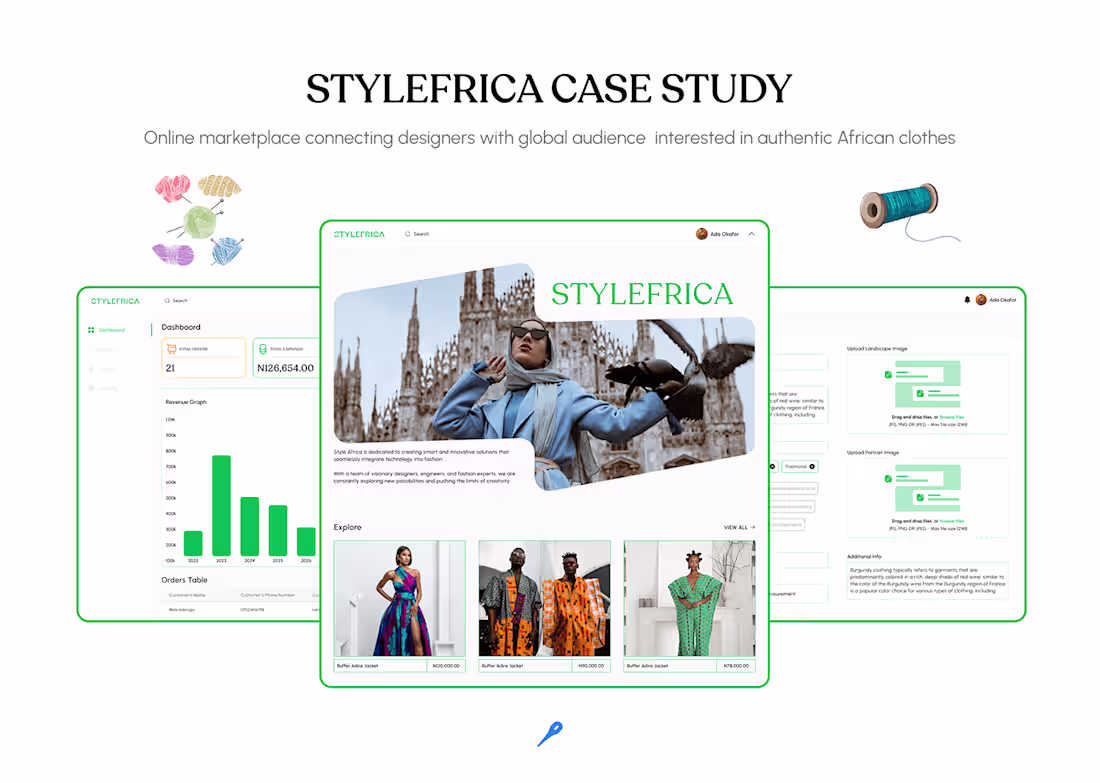Click the blue pen cursor icon below the mockups
This screenshot has width=1100, height=783.
coord(548,733)
